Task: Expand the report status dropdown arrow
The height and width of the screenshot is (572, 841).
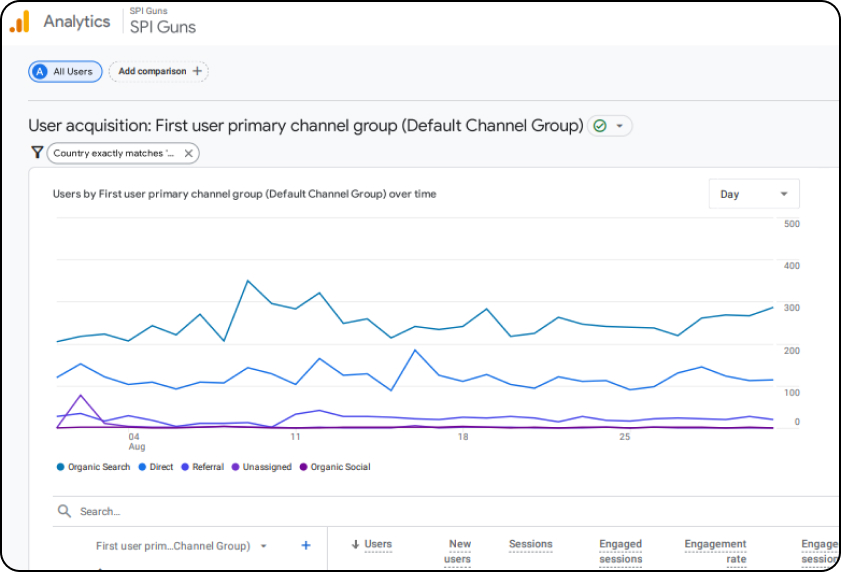Action: coord(619,126)
